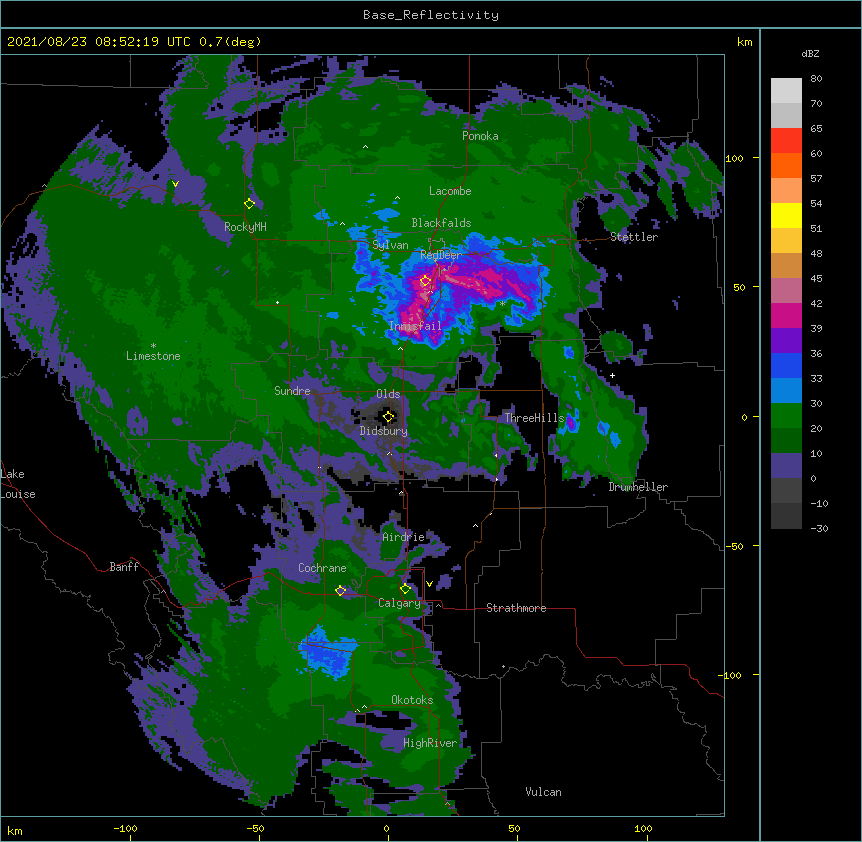Image resolution: width=862 pixels, height=842 pixels.
Task: Click the Sundre city label
Action: 292,391
